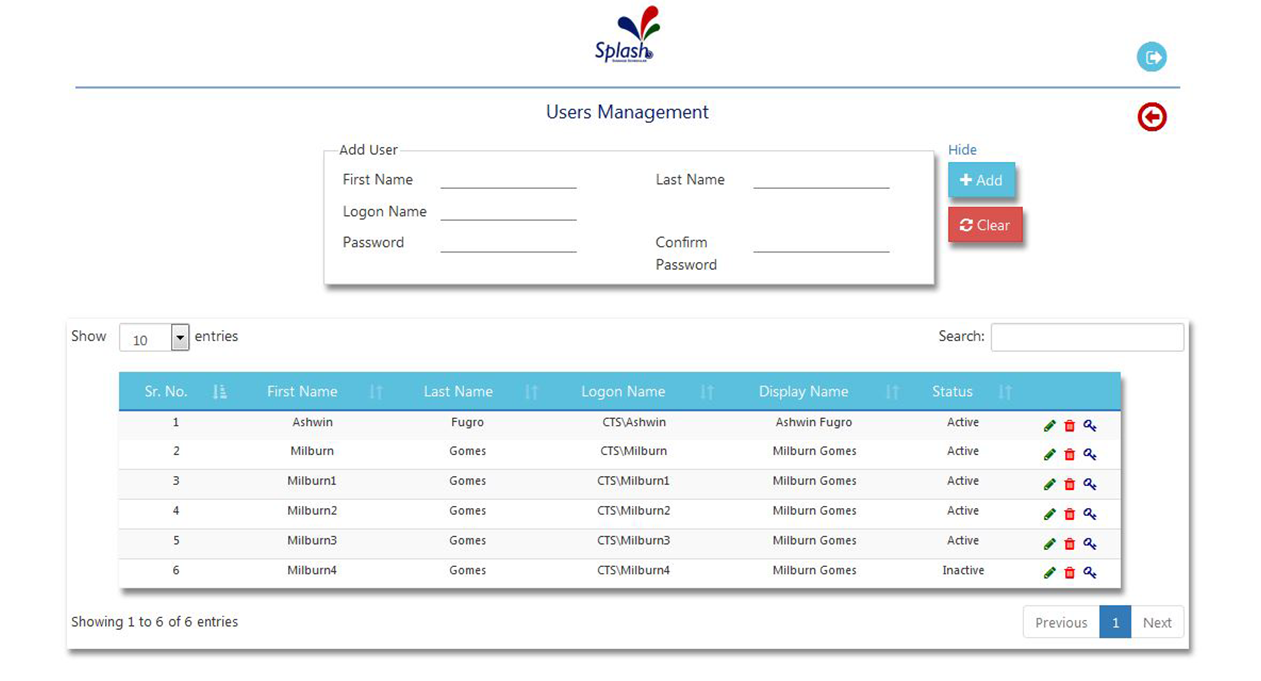Delete user Milburn1 using the trash icon
This screenshot has height=681, width=1261.
(1069, 484)
